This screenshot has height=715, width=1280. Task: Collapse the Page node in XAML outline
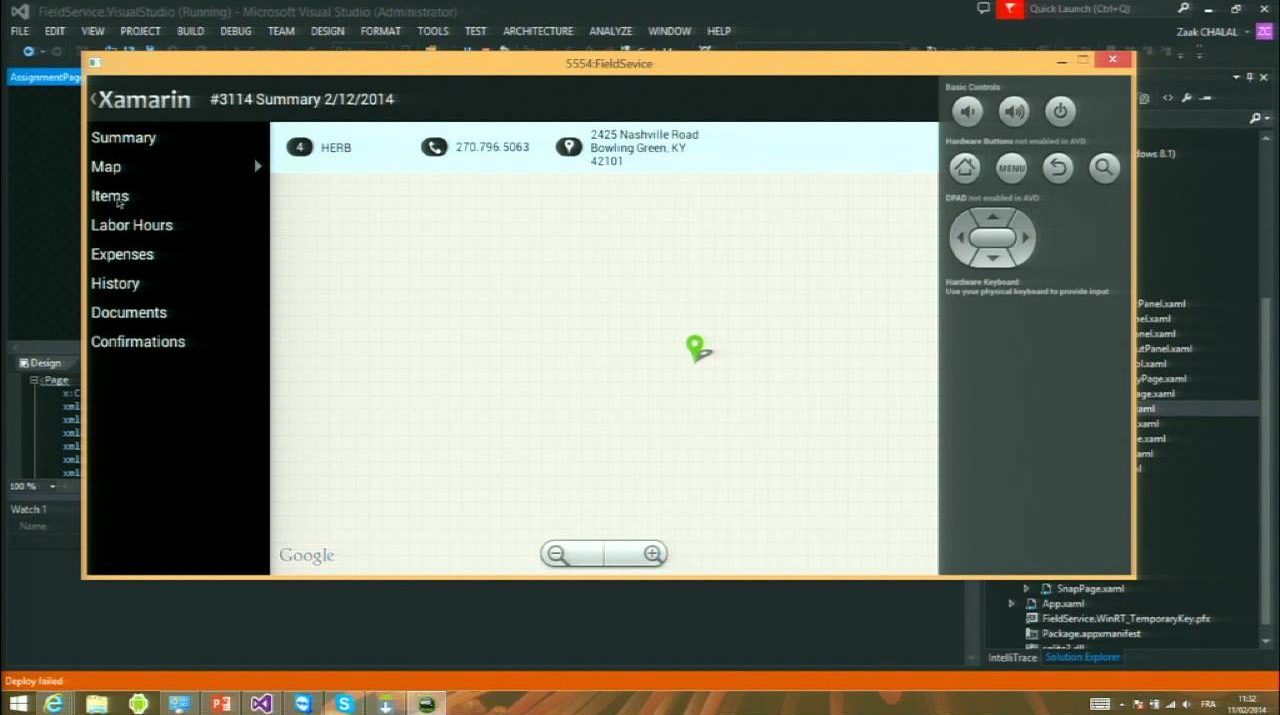33,380
